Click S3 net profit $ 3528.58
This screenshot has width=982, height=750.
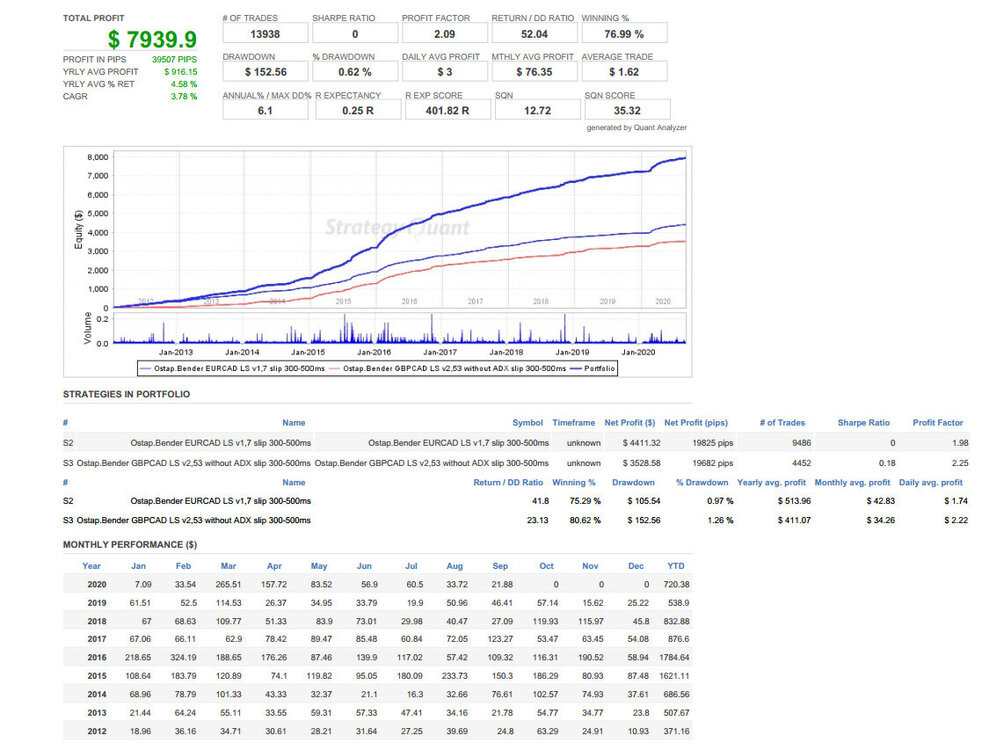point(641,463)
